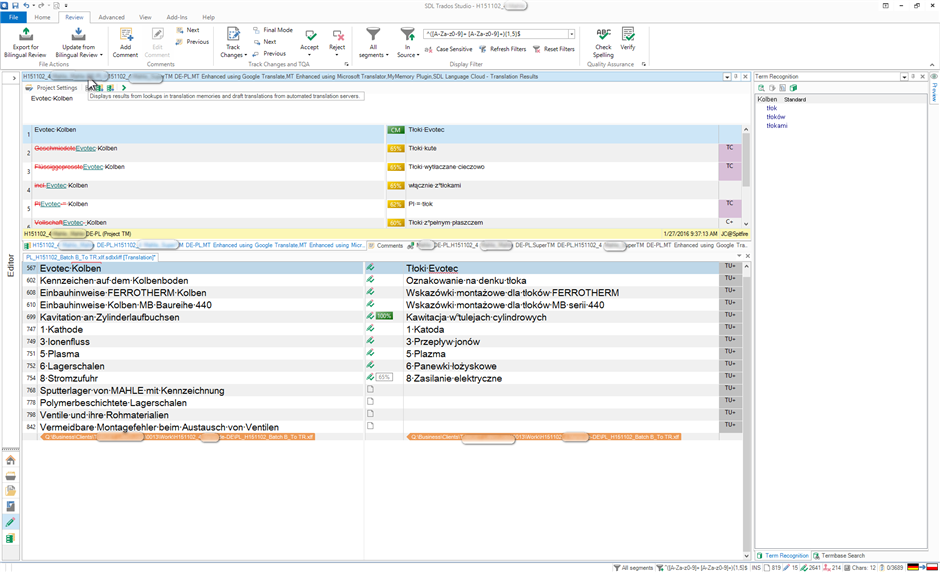The image size is (940, 572).
Task: Click first icon in Term Recognition toolbar
Action: click(x=761, y=88)
